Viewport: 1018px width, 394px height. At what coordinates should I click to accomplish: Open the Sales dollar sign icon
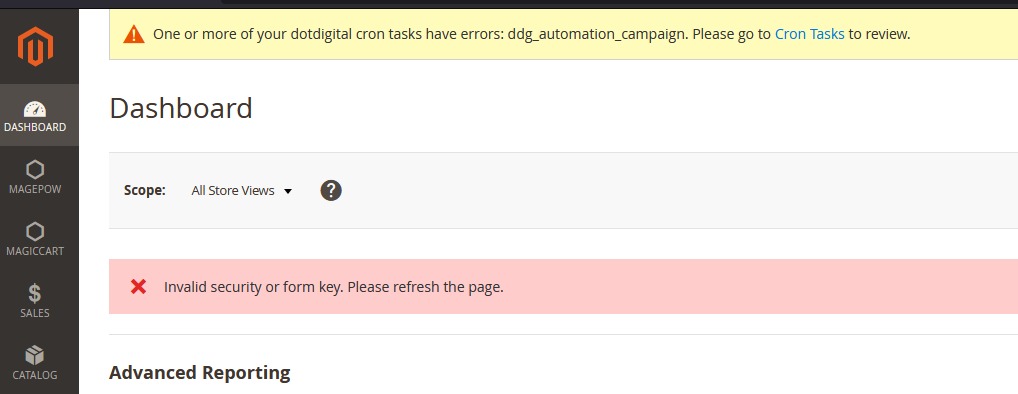coord(35,293)
